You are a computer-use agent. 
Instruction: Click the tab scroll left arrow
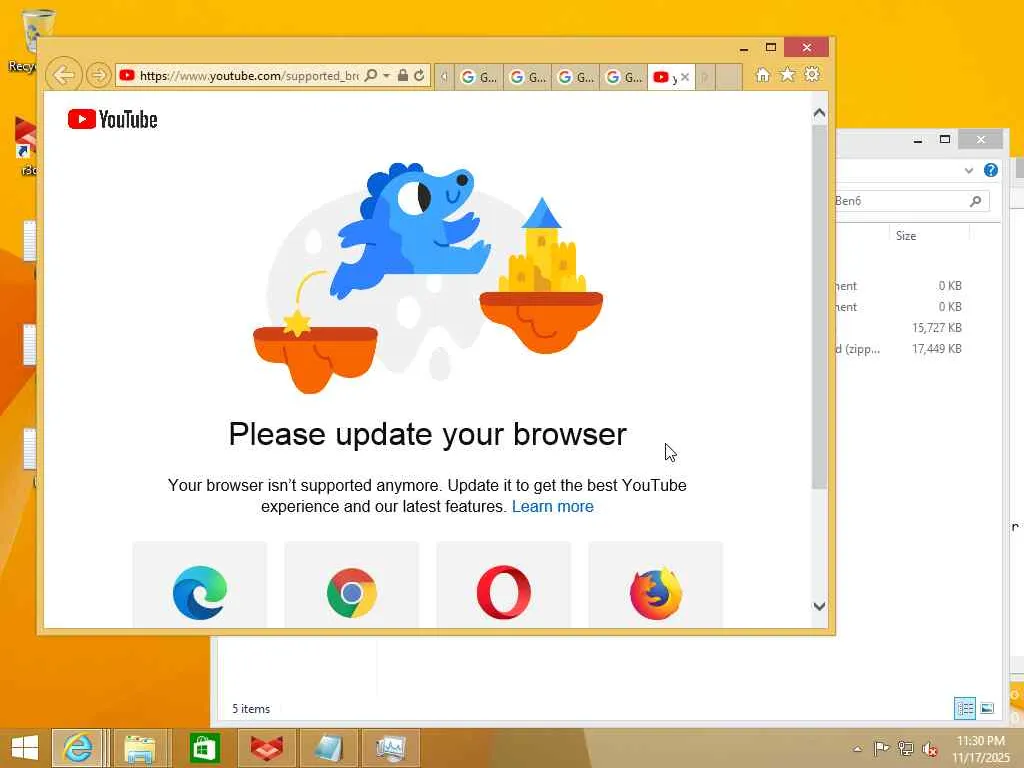(444, 77)
